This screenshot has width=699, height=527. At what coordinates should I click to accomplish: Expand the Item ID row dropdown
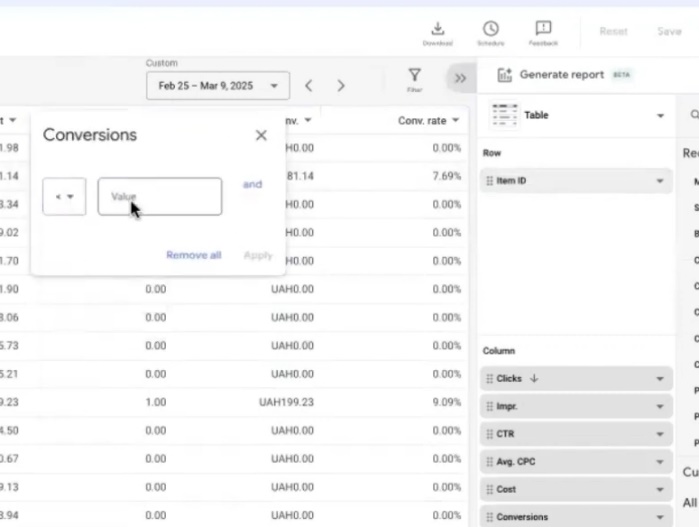[659, 181]
